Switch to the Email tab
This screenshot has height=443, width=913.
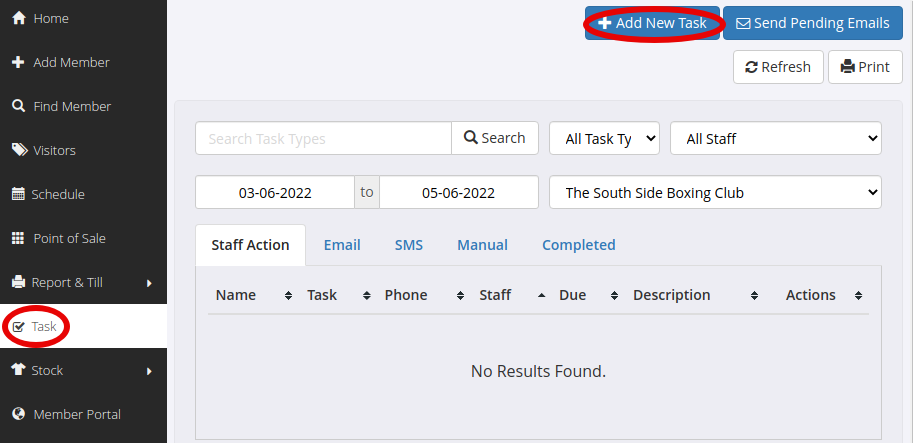342,245
